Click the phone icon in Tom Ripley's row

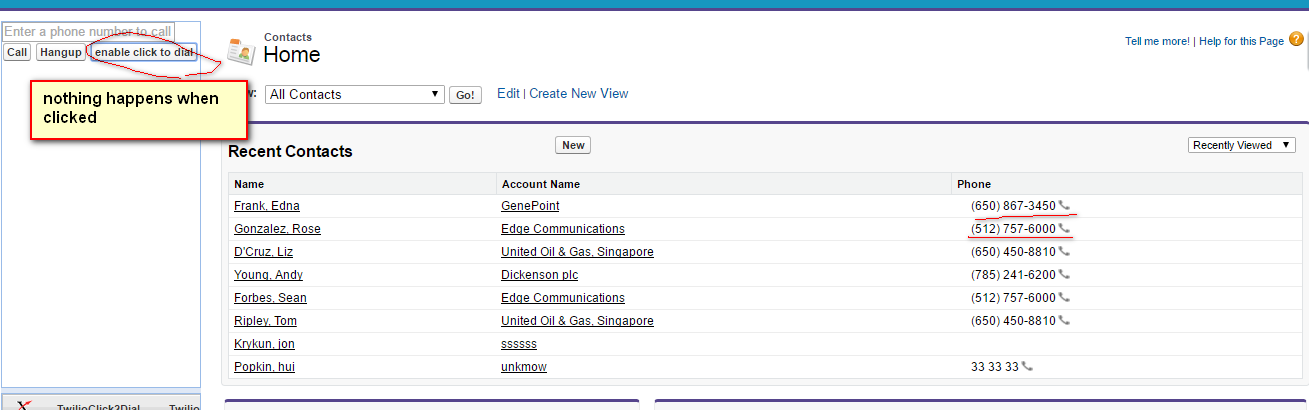(1064, 321)
